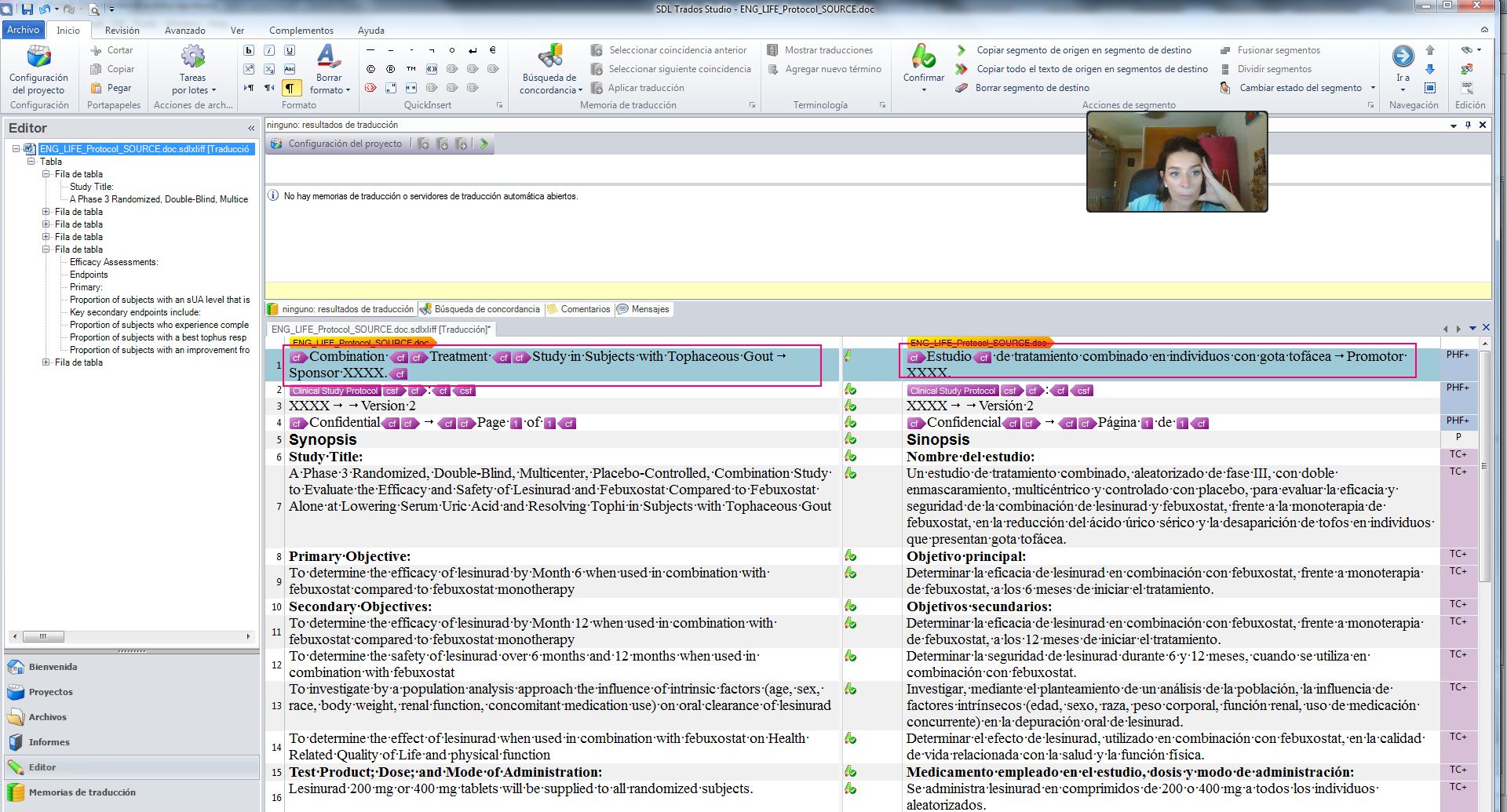Insert TM trademark symbol from QuickInsert

[x=411, y=69]
